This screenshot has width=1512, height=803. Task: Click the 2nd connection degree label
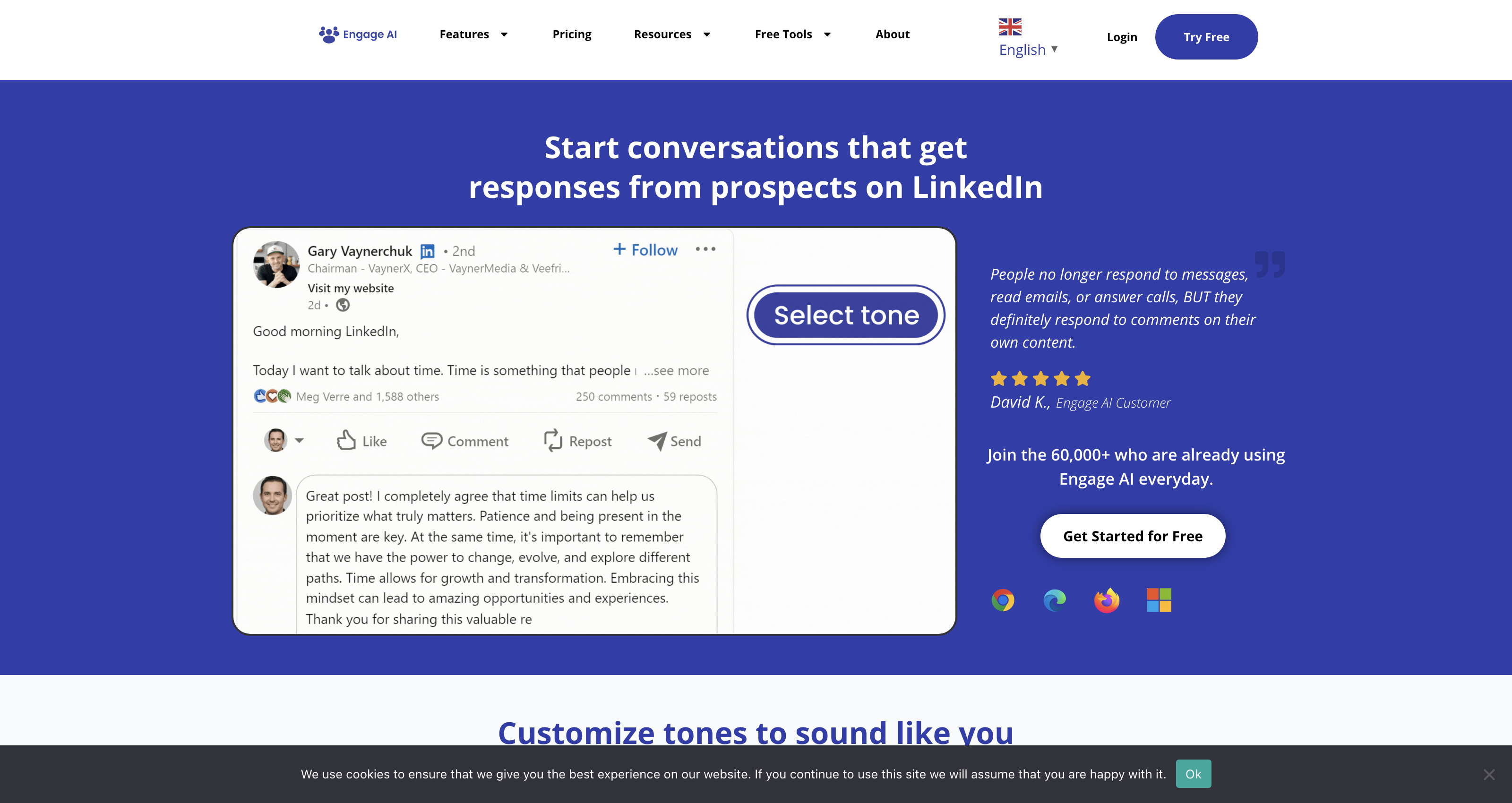pyautogui.click(x=463, y=251)
